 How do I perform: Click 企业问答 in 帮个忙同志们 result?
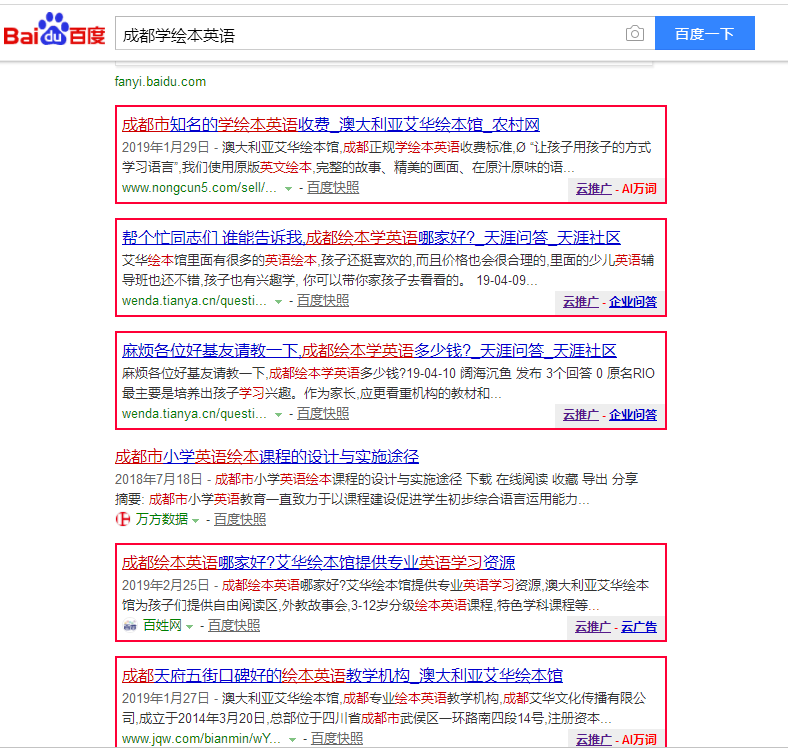click(633, 302)
